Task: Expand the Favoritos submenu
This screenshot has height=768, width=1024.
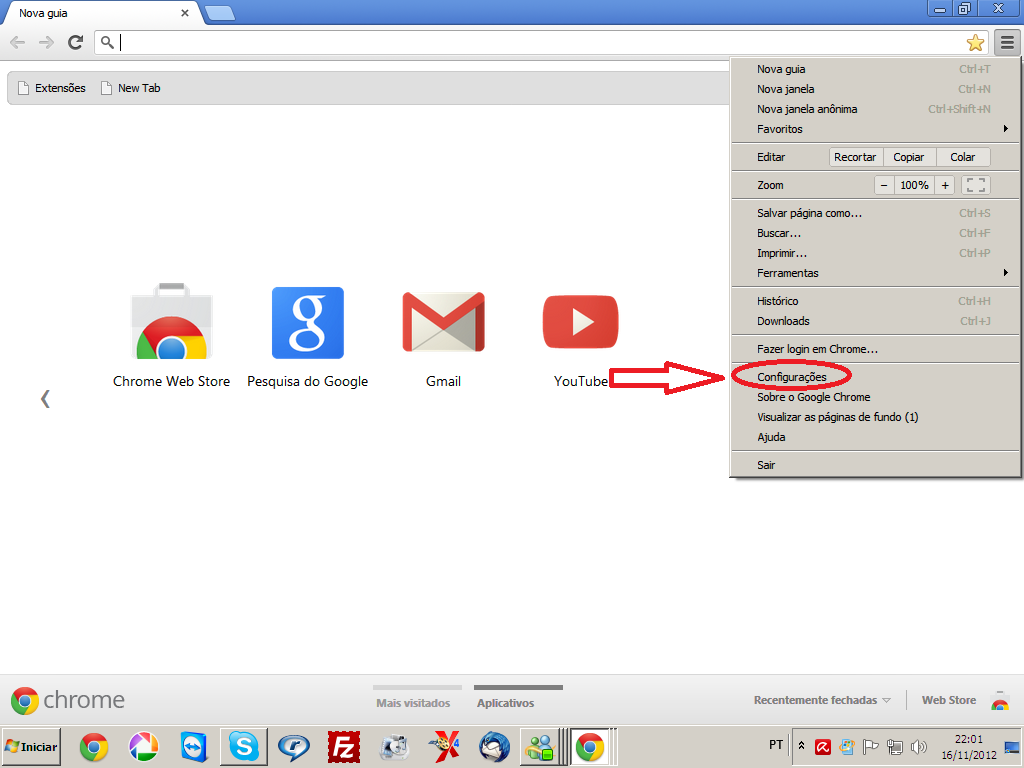Action: point(874,129)
